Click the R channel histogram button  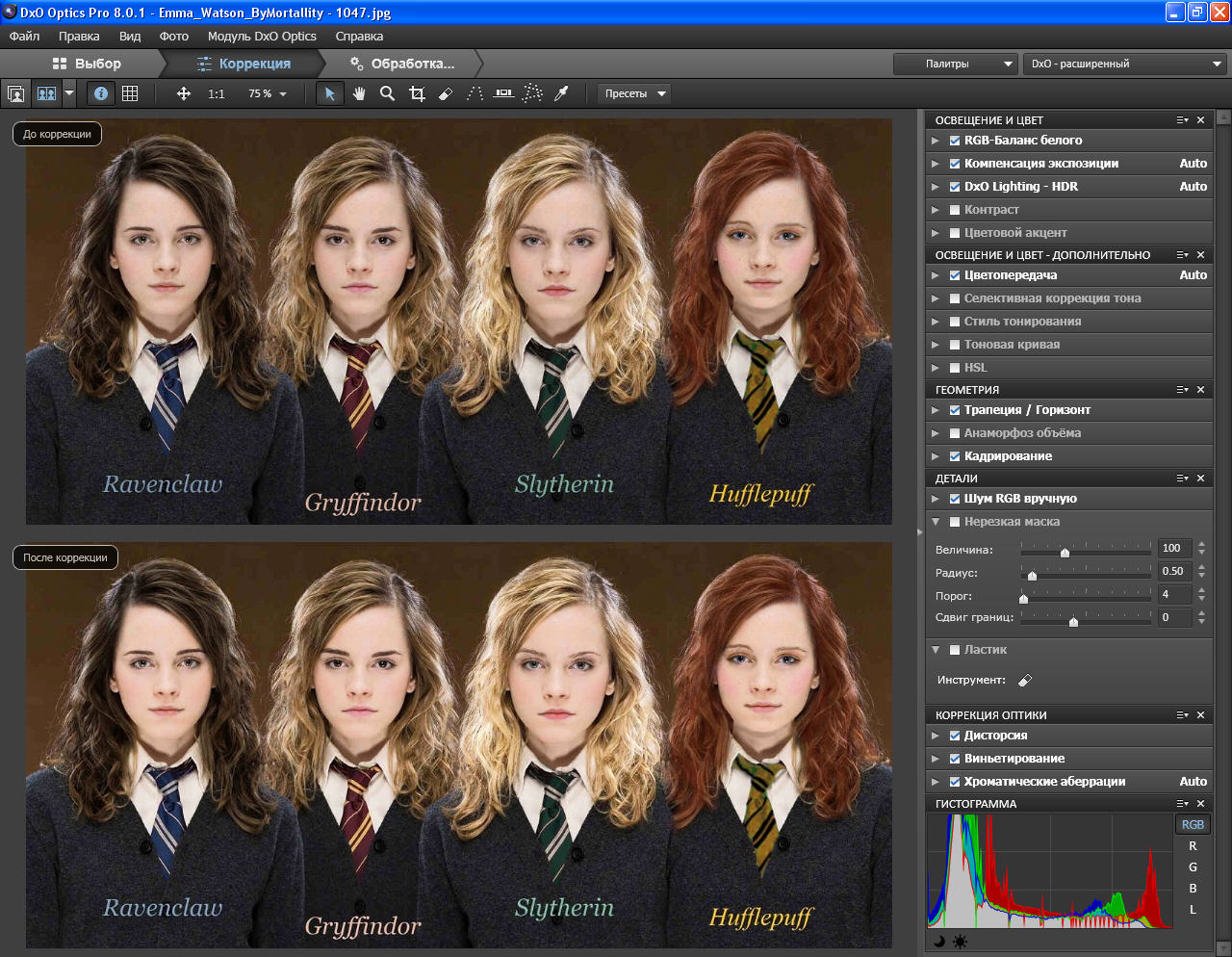pos(1193,846)
